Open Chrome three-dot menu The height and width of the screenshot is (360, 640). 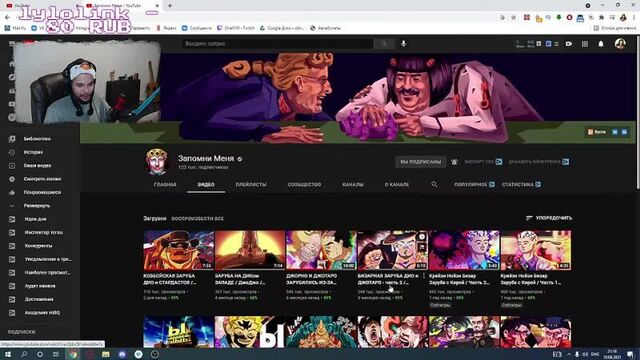(x=634, y=18)
